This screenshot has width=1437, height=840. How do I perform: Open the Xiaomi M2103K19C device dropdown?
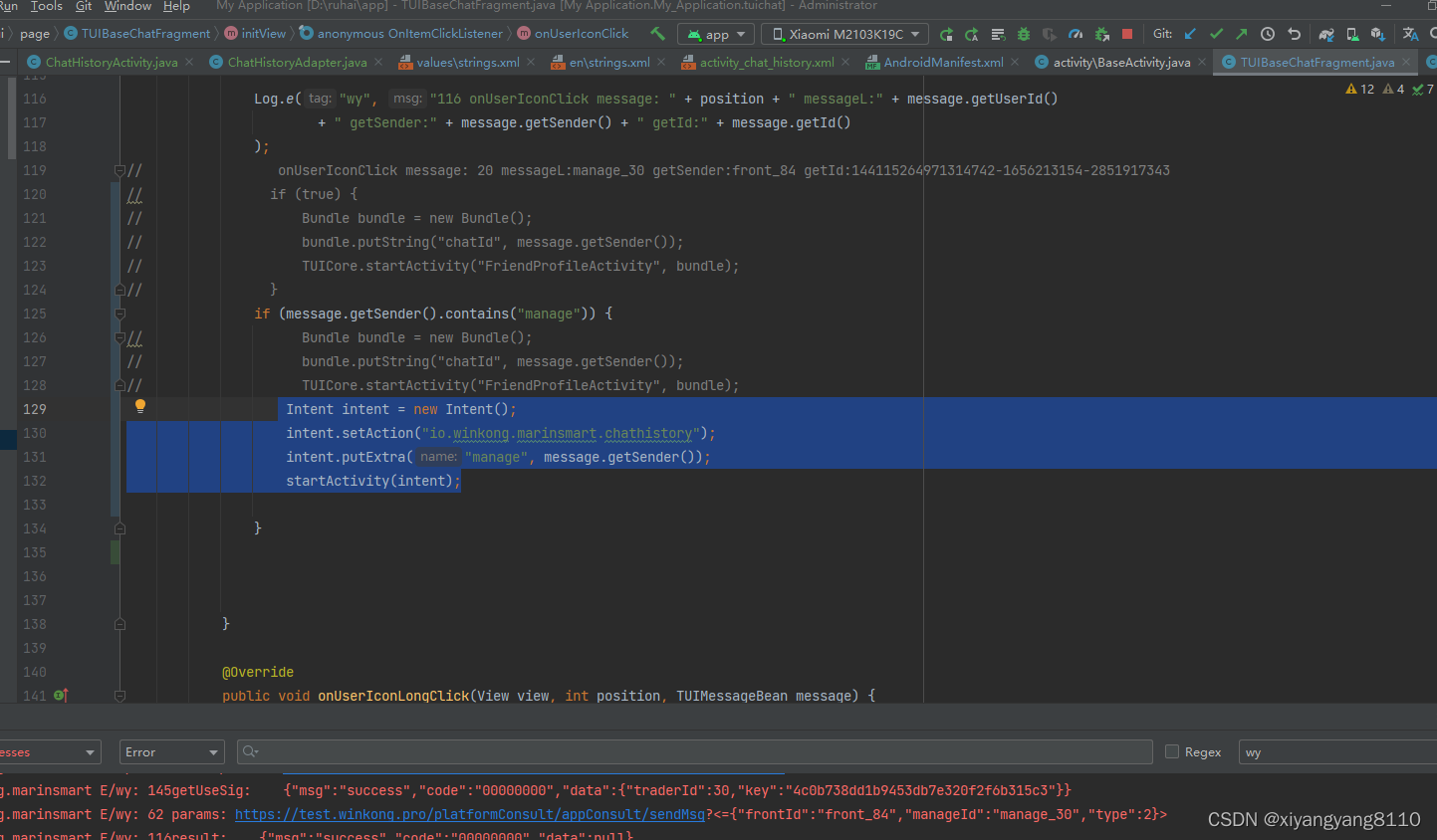pyautogui.click(x=844, y=34)
